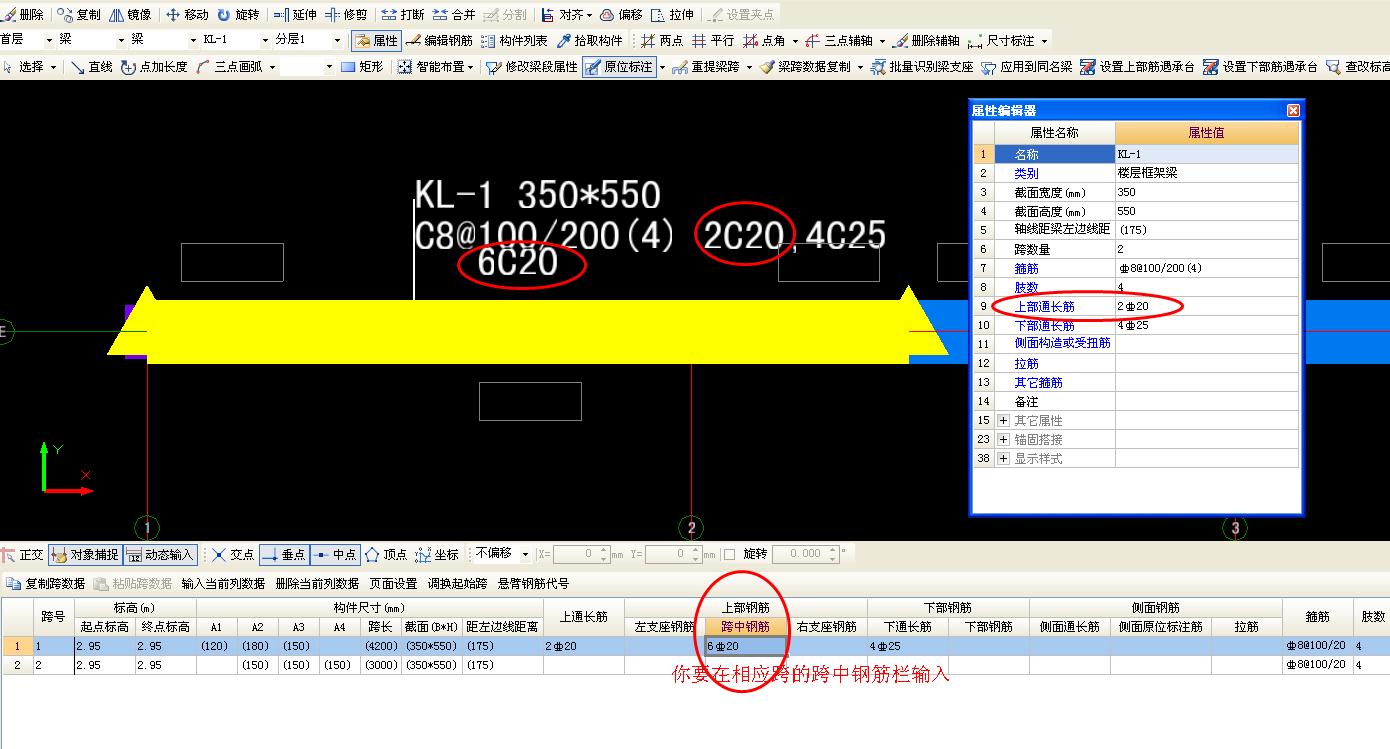Click the X offset input field
The image size is (1390, 749).
581,554
